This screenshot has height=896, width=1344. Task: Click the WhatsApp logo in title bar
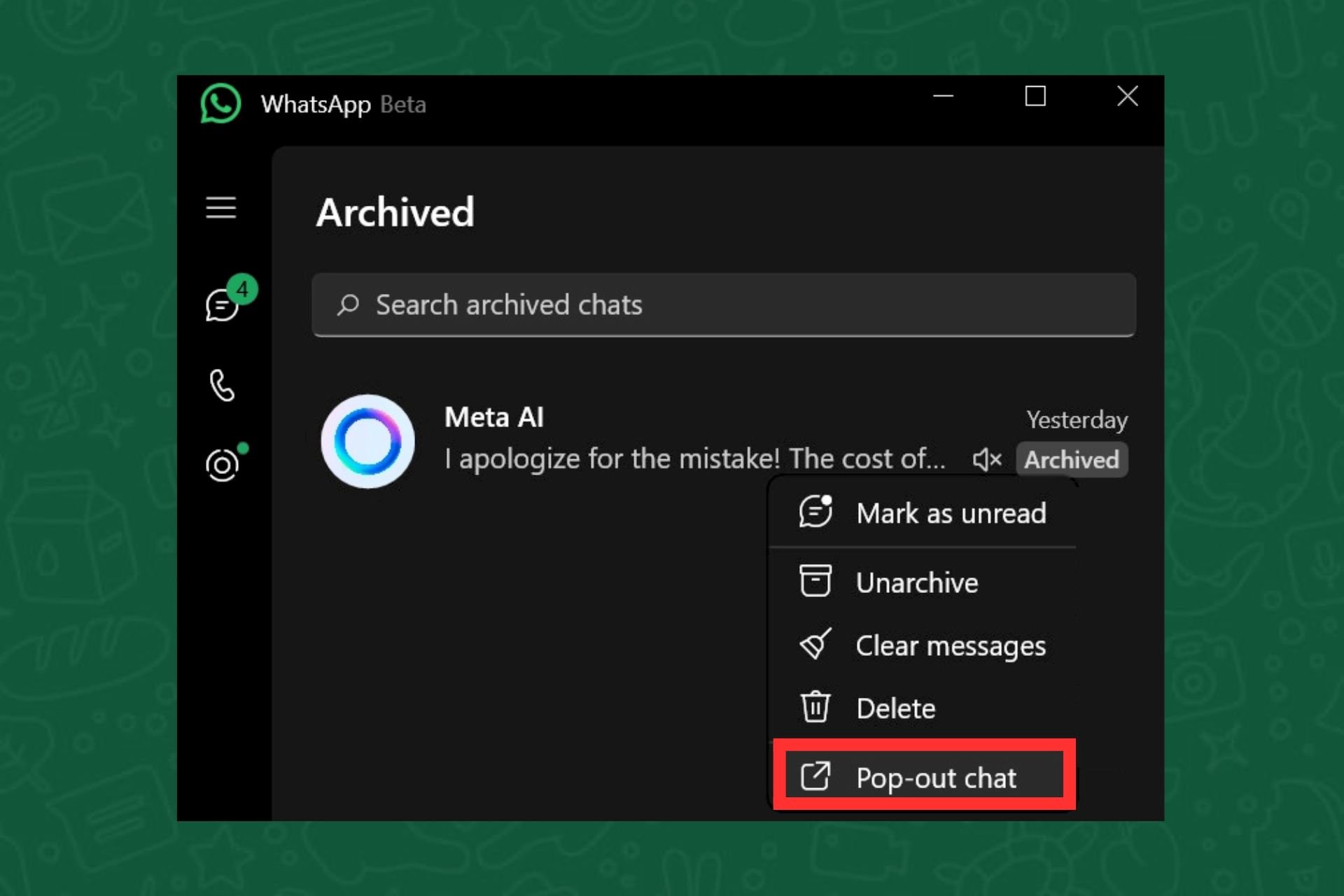[220, 104]
